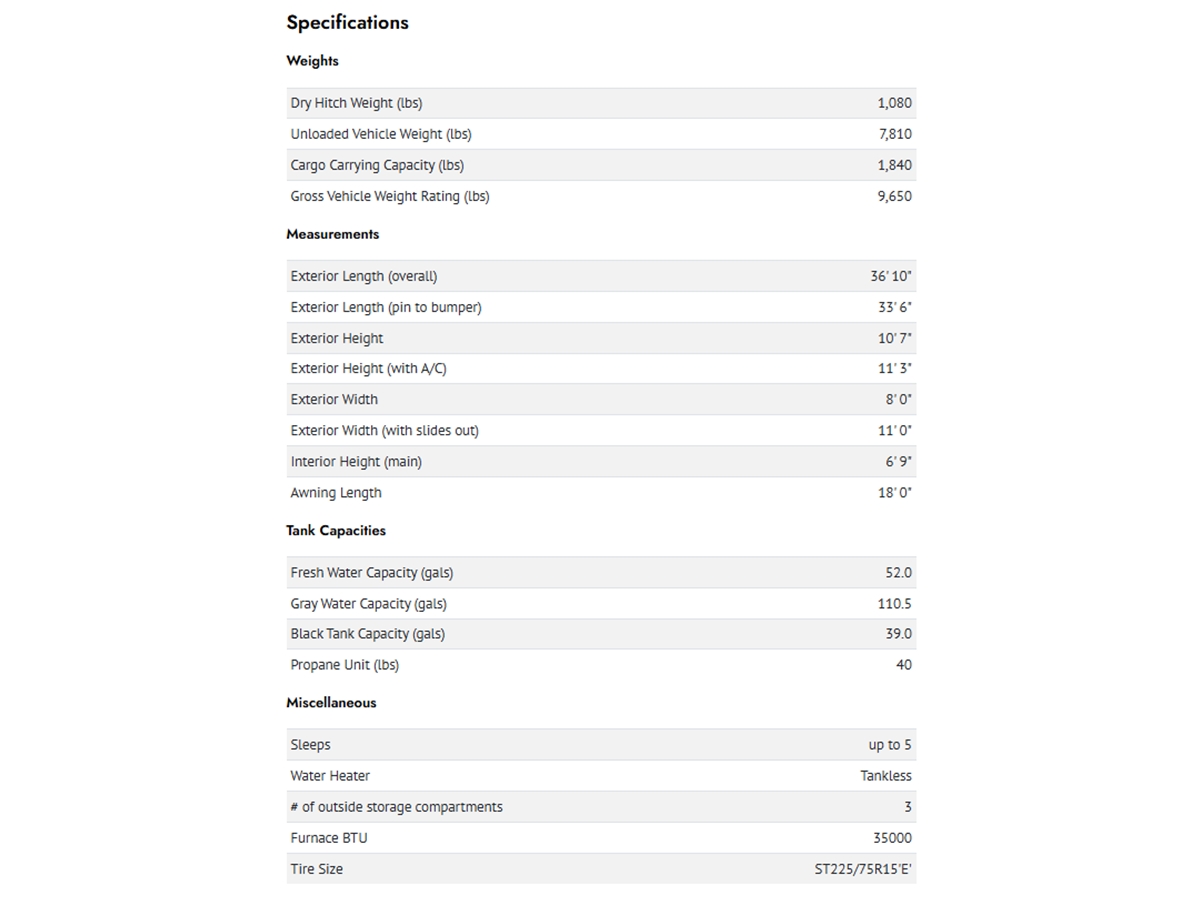Click Exterior Width (with slides out) label
Screen dimensions: 1200x900
[384, 431]
